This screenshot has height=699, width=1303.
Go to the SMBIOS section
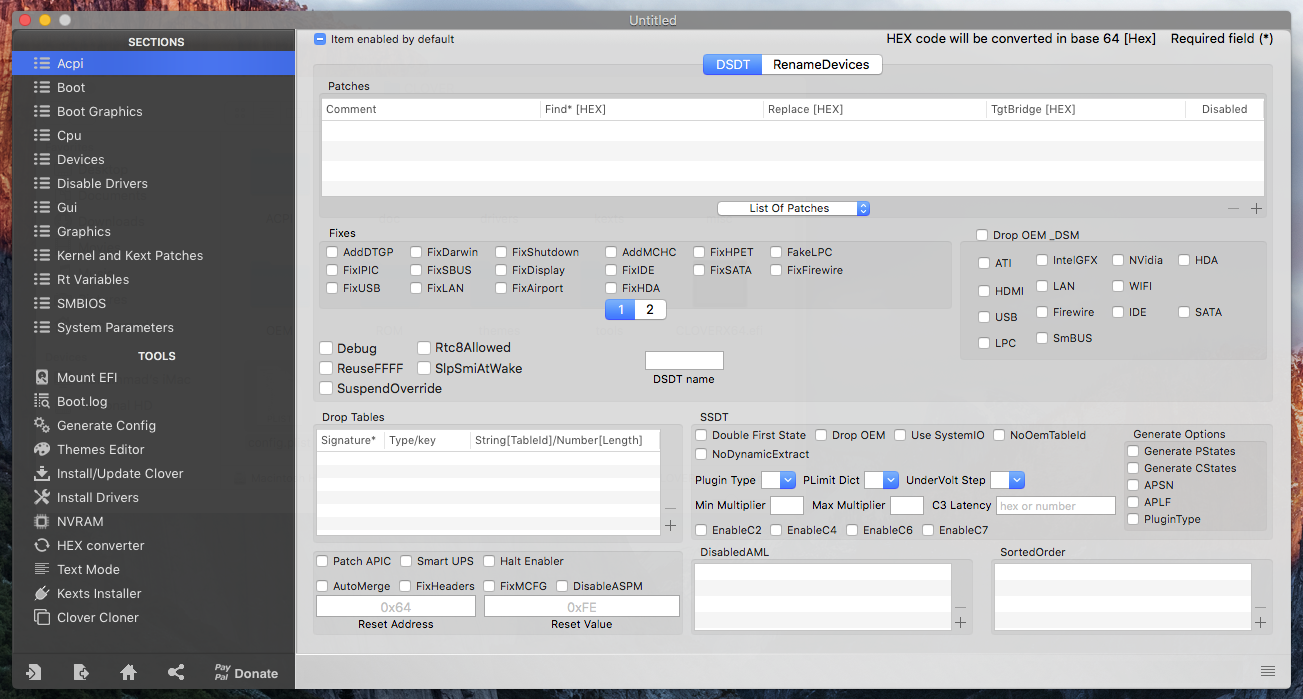coord(155,303)
